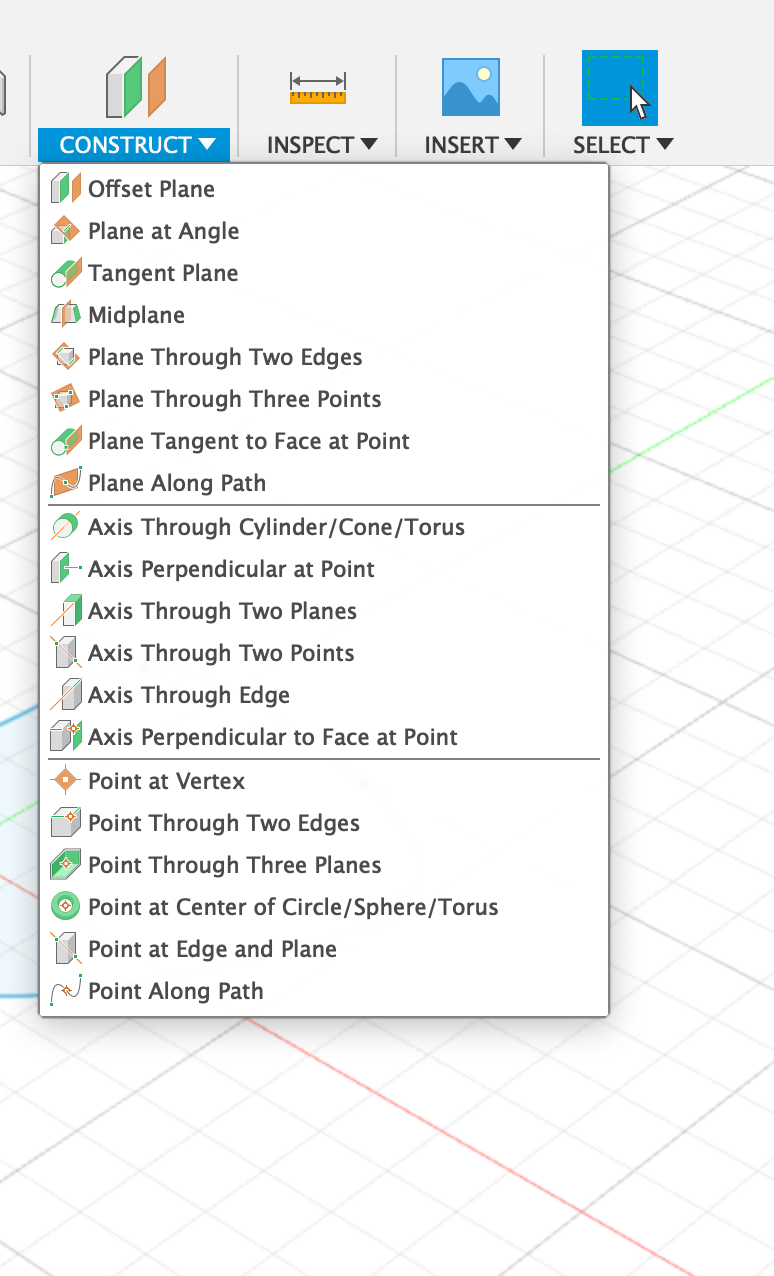Click the Axis Through Edge icon
This screenshot has width=774, height=1276.
tap(65, 694)
